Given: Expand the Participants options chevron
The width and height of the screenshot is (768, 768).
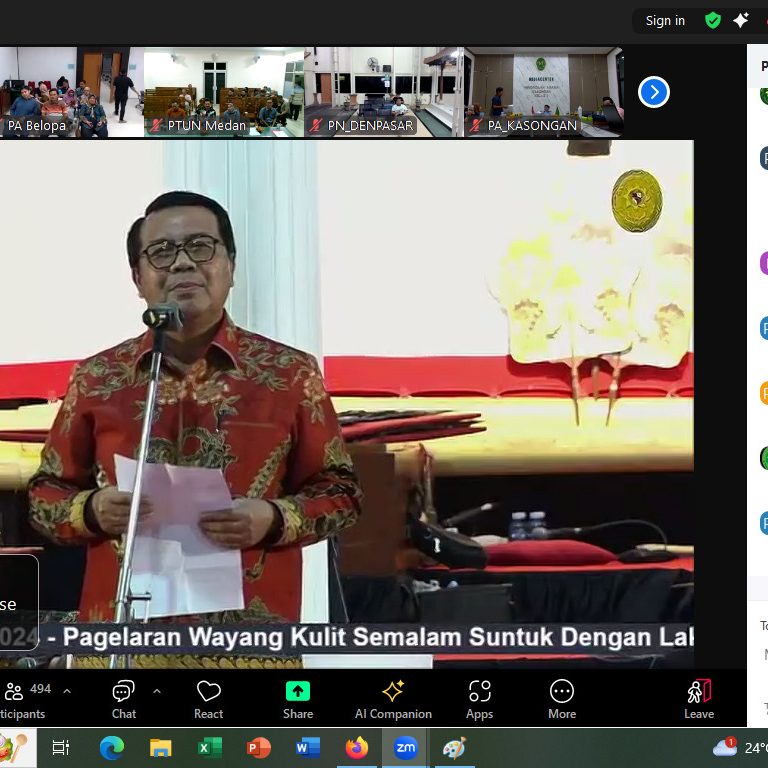Looking at the screenshot, I should (67, 691).
